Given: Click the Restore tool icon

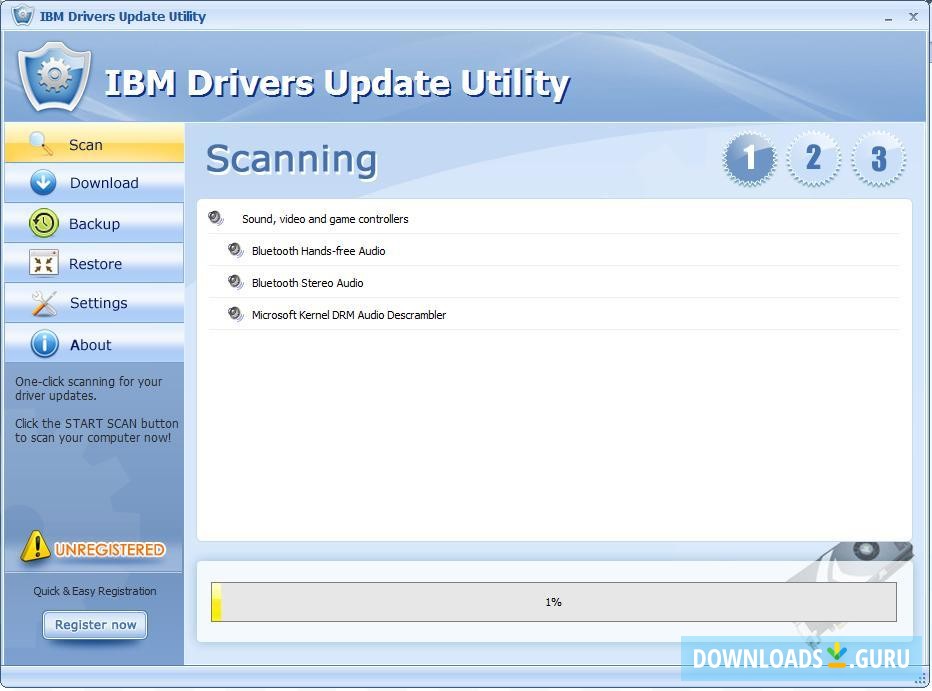Looking at the screenshot, I should (x=44, y=263).
